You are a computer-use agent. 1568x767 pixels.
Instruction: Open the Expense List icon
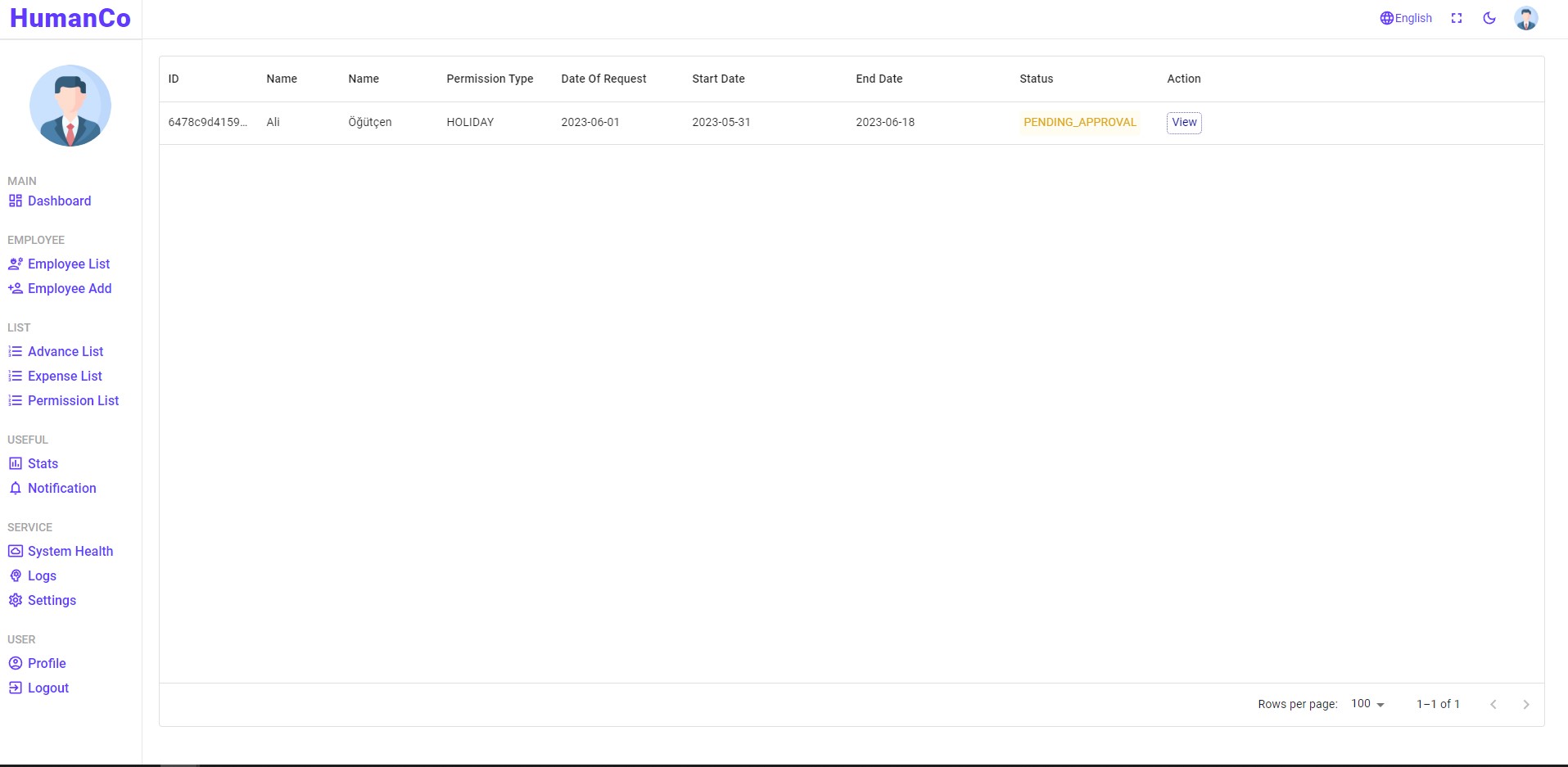16,376
